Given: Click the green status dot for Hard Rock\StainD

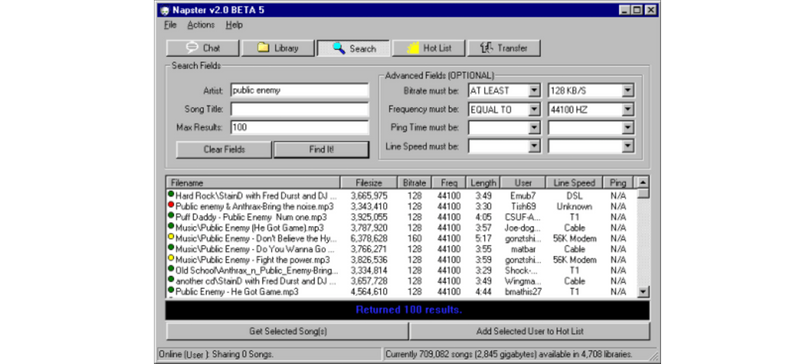Looking at the screenshot, I should tap(171, 194).
